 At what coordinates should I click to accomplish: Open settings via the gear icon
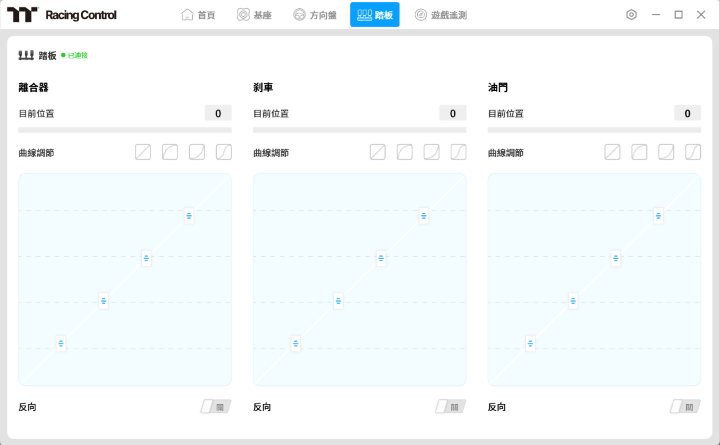click(x=631, y=15)
